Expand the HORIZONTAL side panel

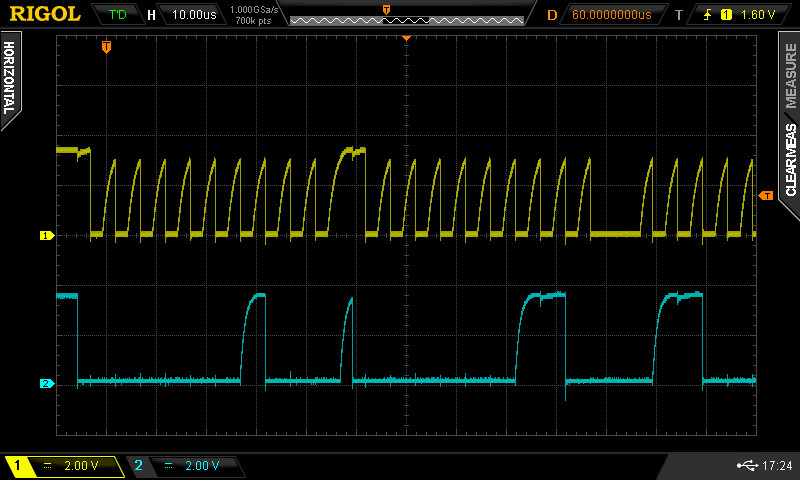10,78
